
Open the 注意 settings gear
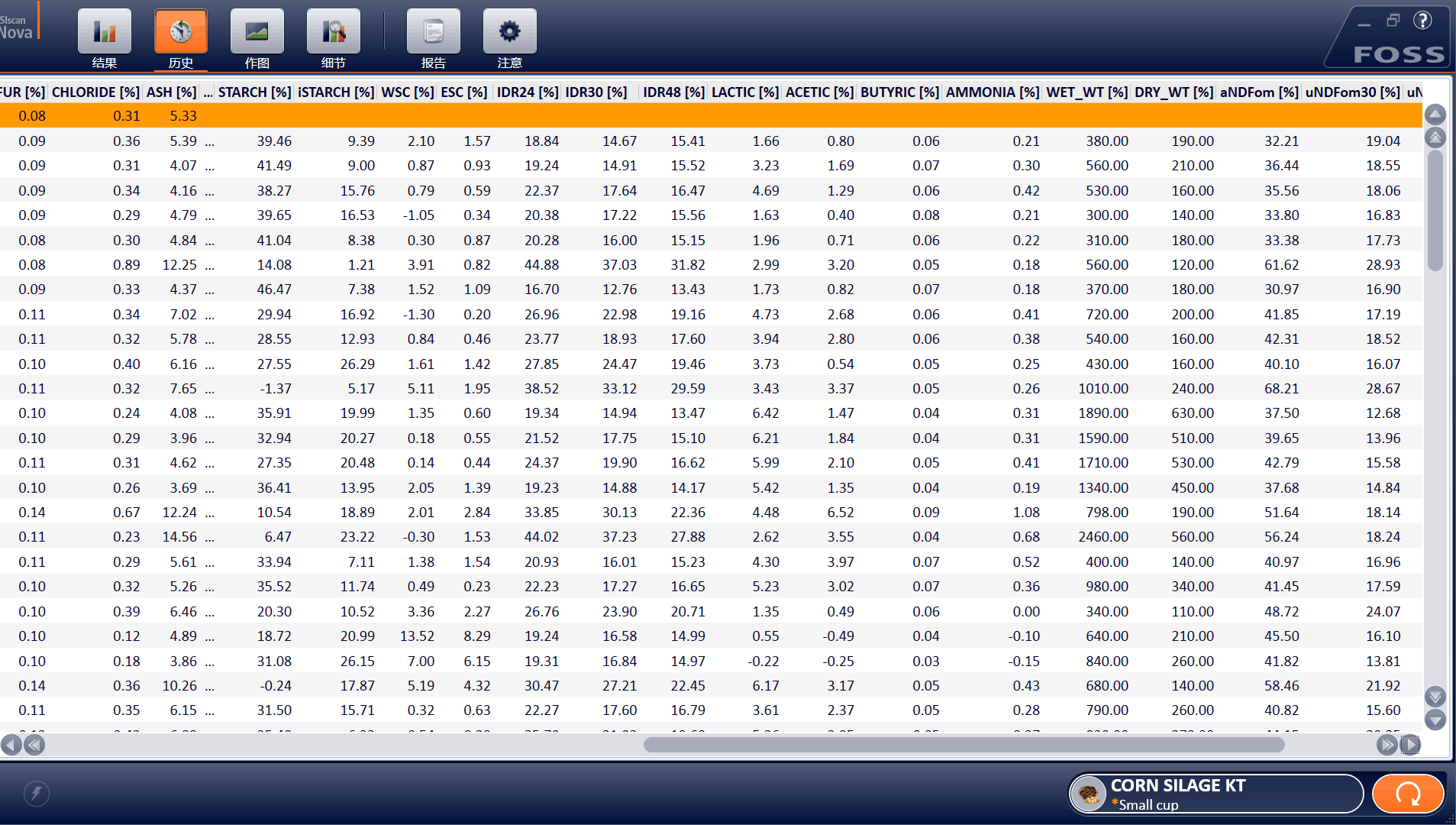click(510, 39)
